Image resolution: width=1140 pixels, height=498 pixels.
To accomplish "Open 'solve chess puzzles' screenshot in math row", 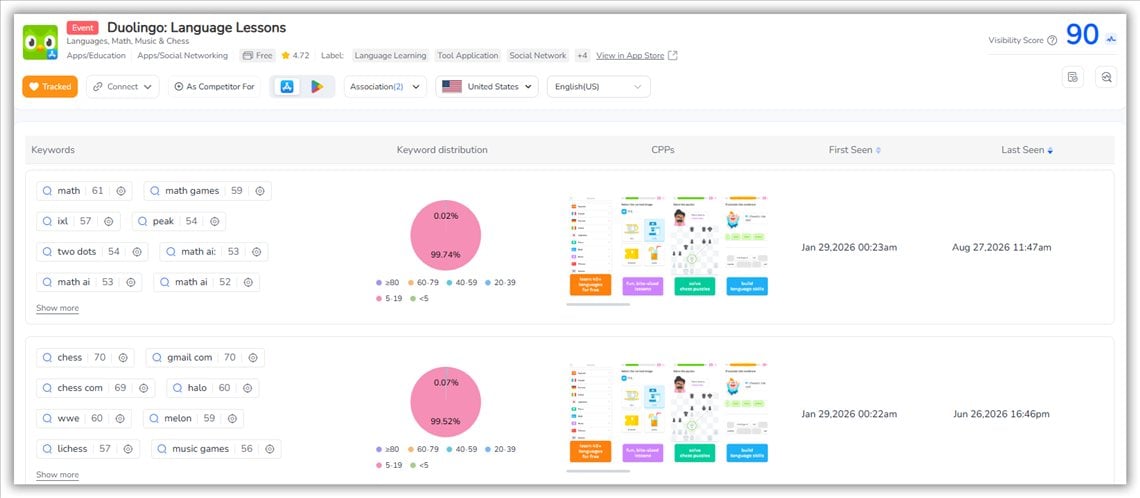I will [694, 245].
